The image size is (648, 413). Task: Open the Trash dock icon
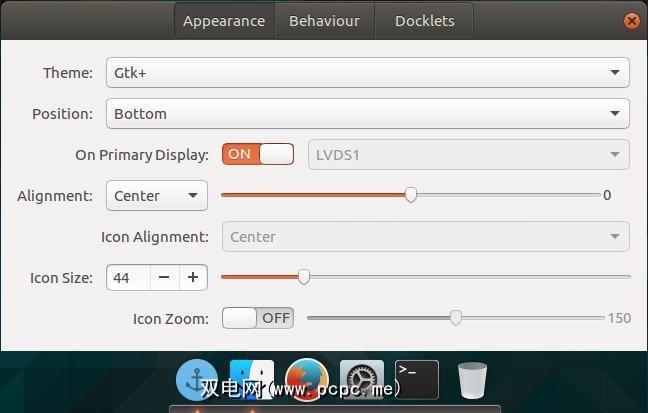(472, 380)
